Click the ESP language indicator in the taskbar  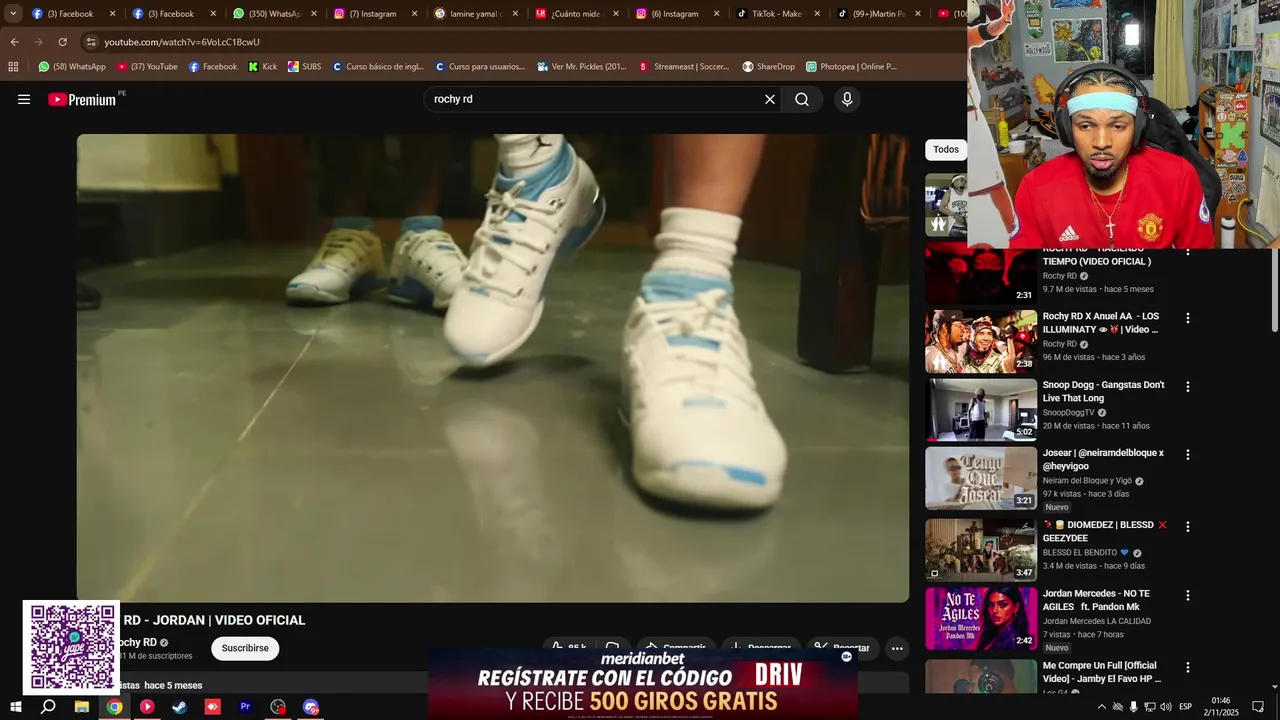tap(1185, 707)
